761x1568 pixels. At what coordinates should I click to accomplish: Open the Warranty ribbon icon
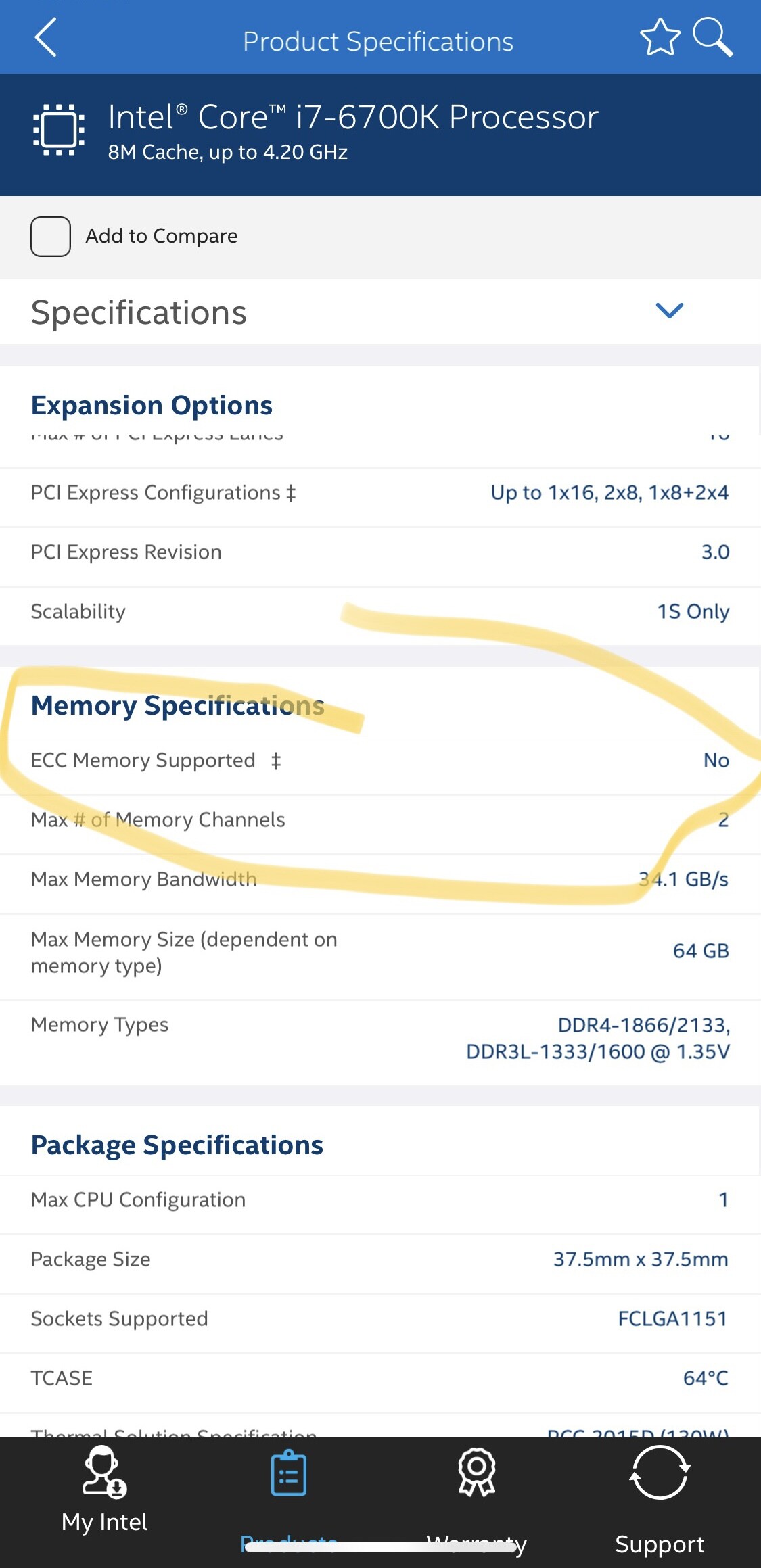click(477, 1471)
